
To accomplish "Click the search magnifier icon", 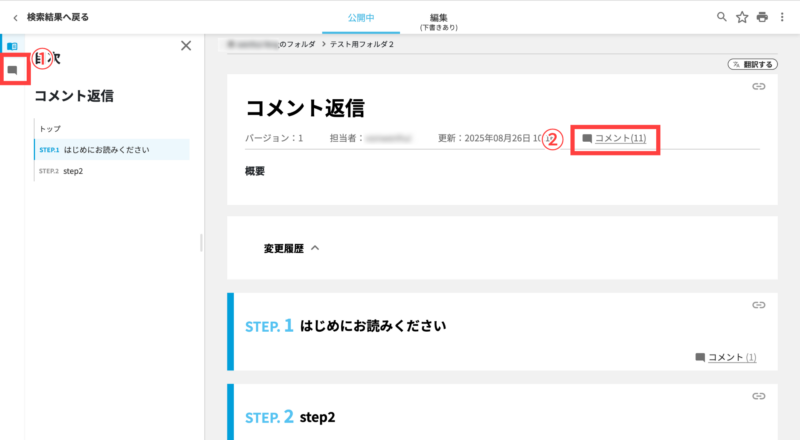I will pyautogui.click(x=722, y=17).
